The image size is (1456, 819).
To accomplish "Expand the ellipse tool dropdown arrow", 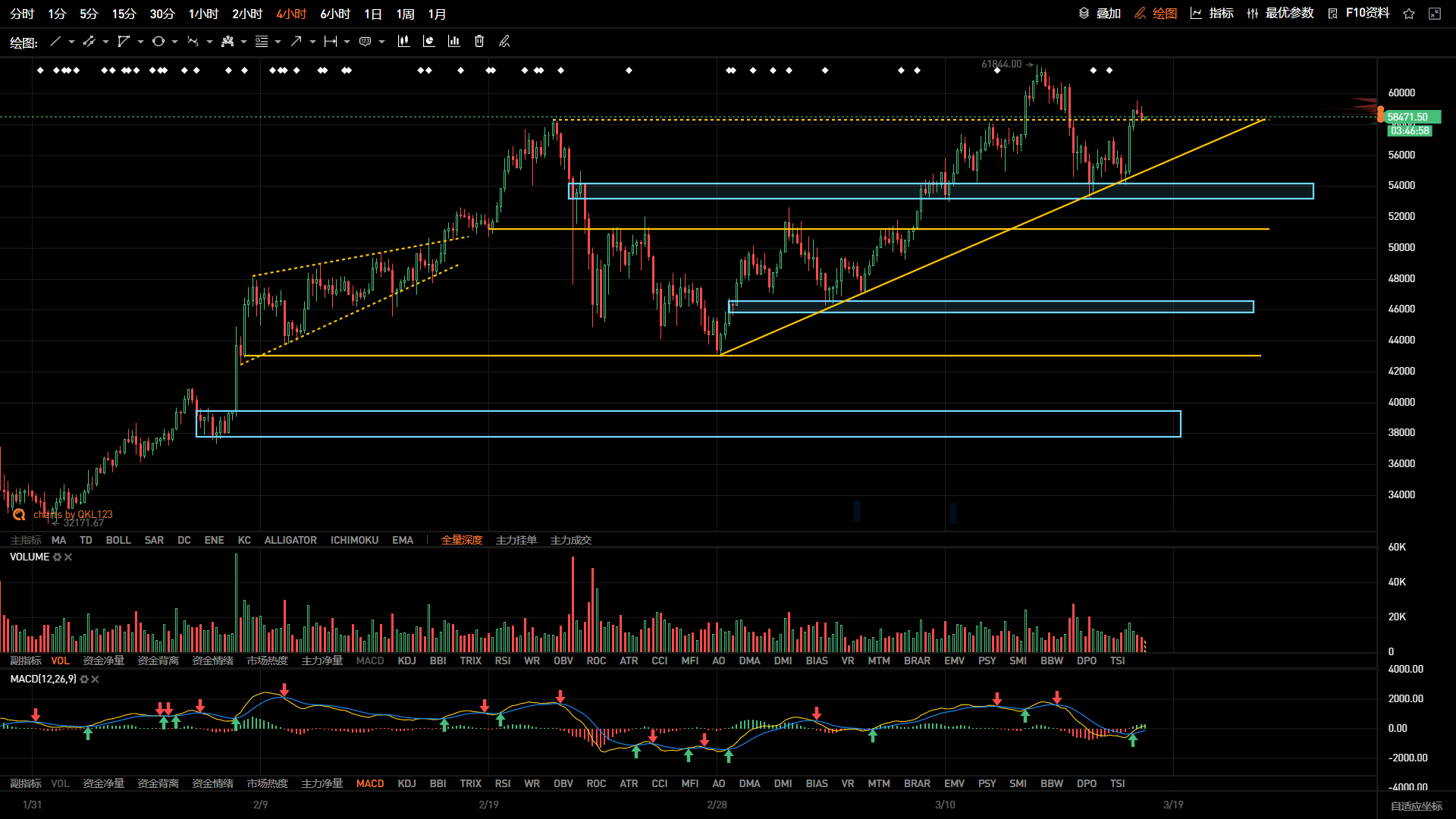I will (174, 42).
